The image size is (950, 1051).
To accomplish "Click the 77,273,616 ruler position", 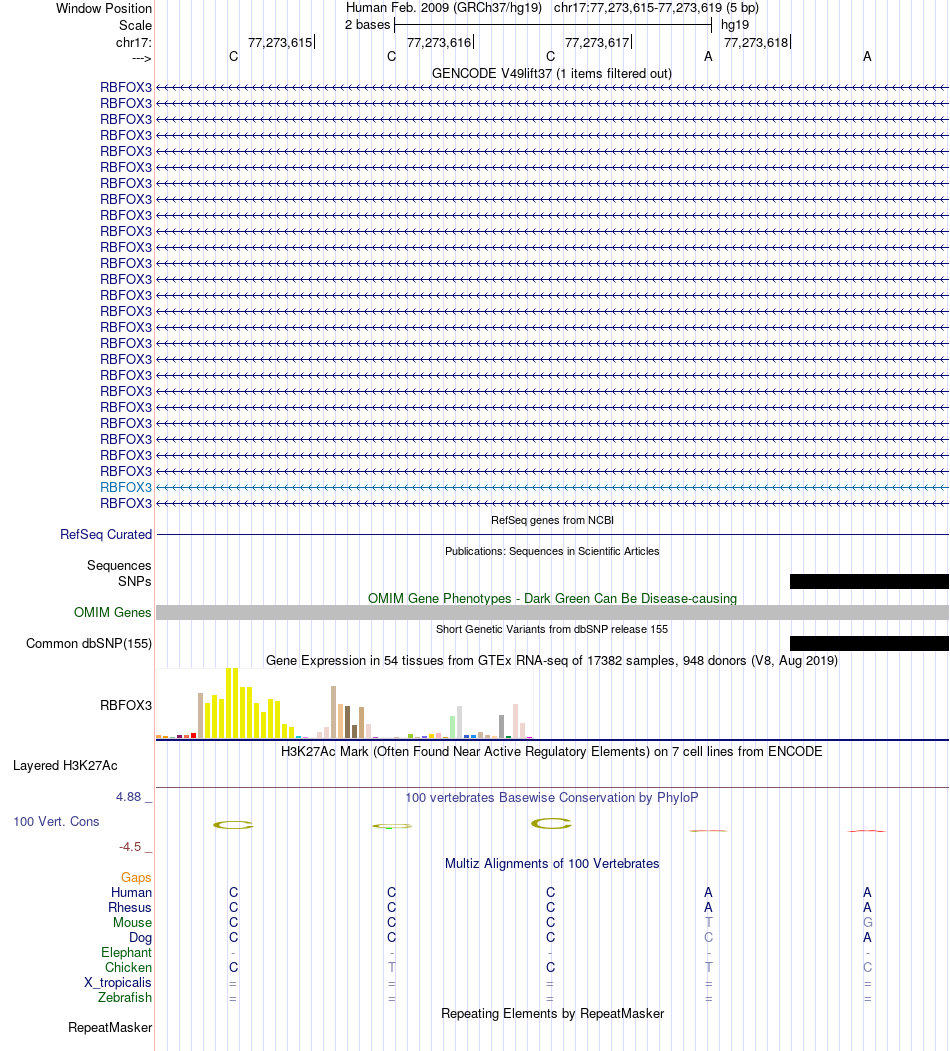I will click(x=439, y=42).
